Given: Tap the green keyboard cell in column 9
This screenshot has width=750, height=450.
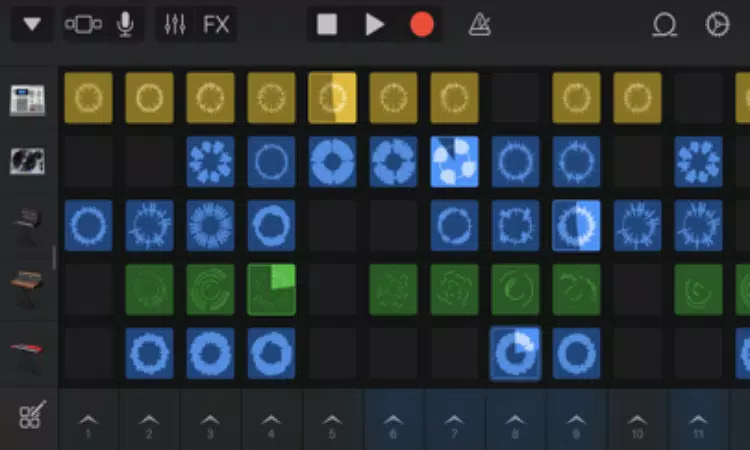Looking at the screenshot, I should point(576,290).
